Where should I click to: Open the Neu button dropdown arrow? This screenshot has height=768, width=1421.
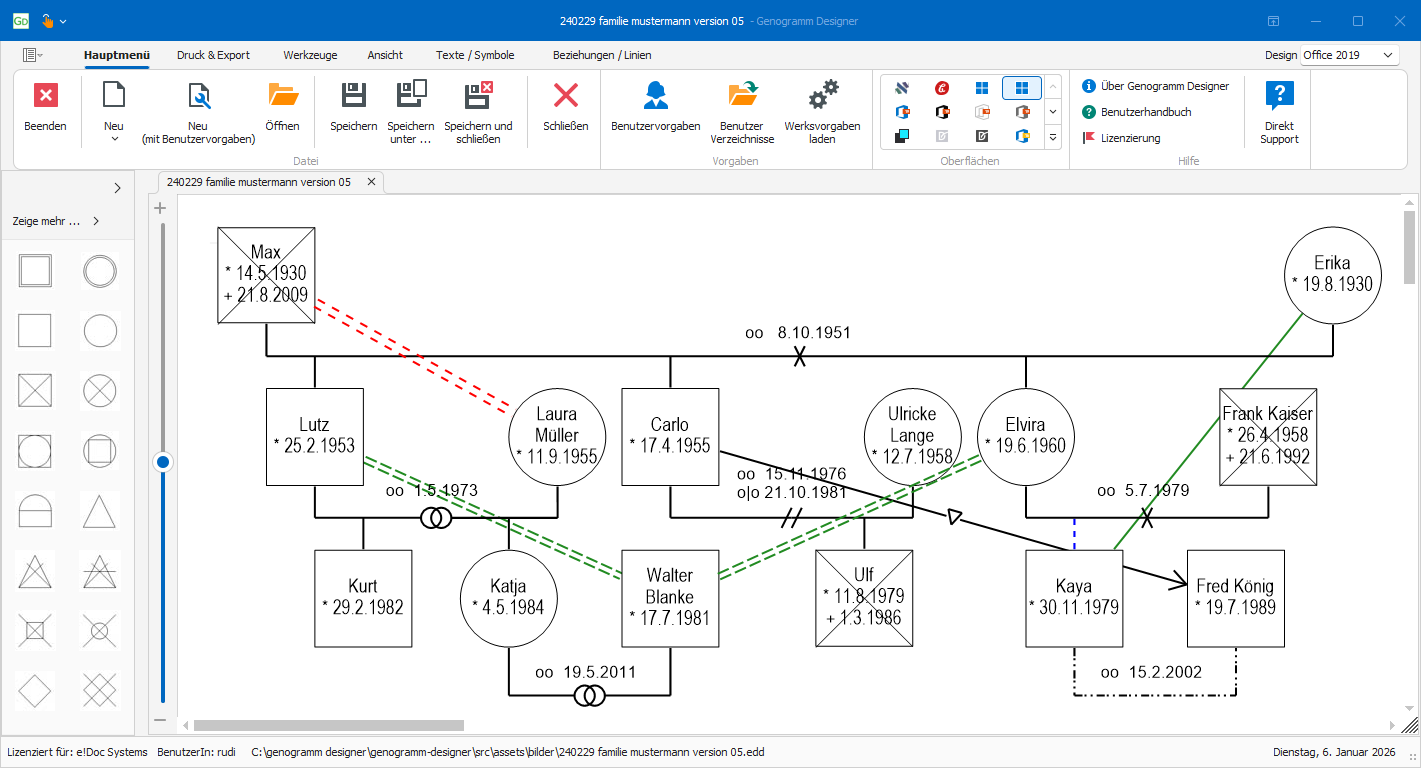[114, 139]
